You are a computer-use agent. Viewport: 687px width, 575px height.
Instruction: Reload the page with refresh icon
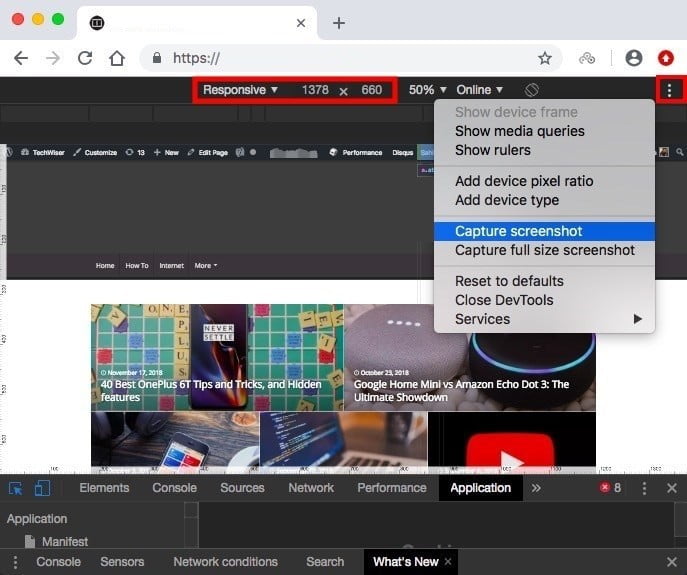pyautogui.click(x=85, y=58)
